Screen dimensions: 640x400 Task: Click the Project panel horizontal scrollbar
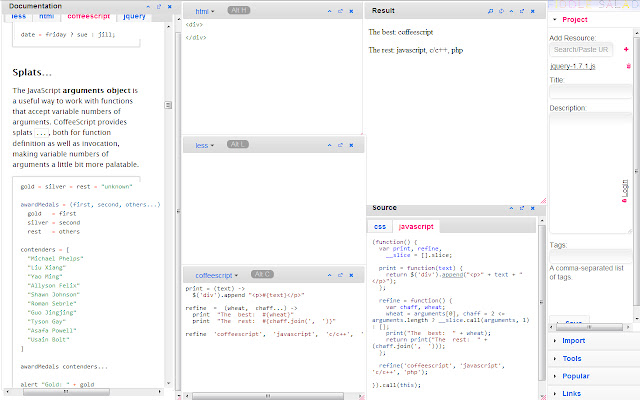(589, 327)
